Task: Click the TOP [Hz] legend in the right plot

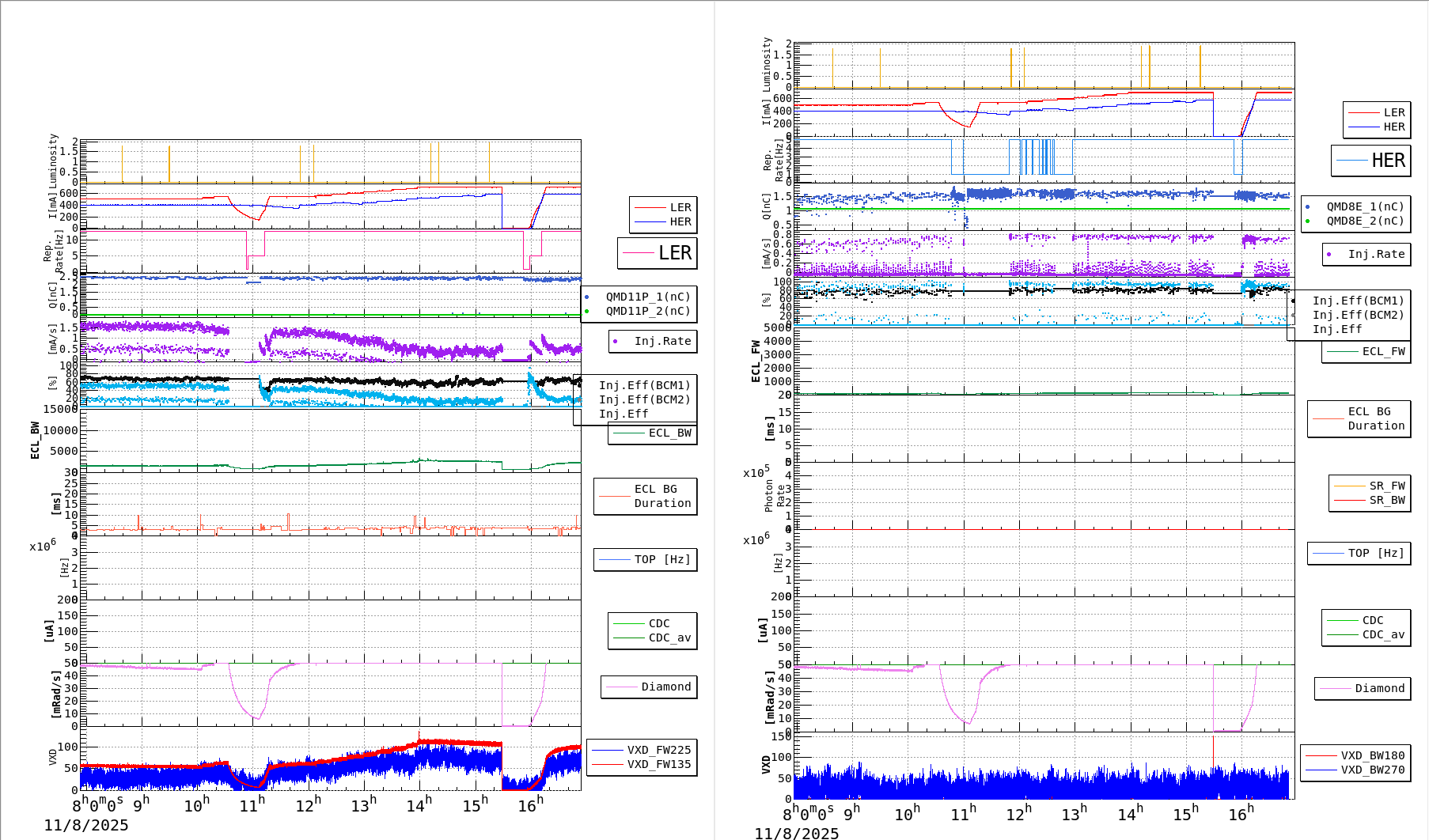Action: coord(1359,553)
